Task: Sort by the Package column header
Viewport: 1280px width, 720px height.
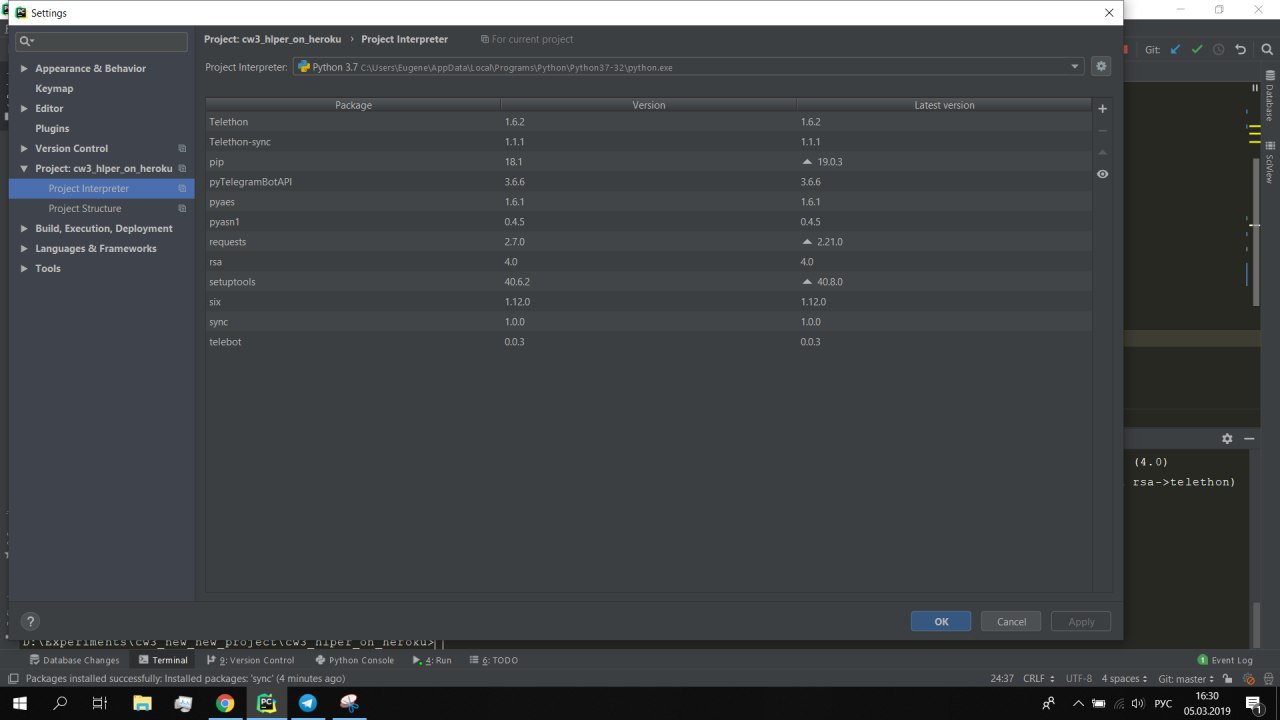Action: pyautogui.click(x=353, y=105)
